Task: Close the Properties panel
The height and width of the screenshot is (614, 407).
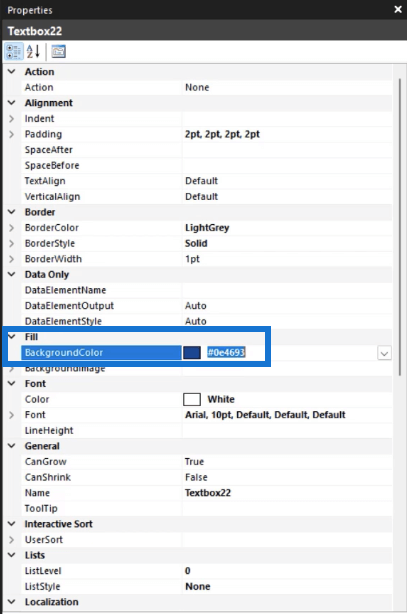Action: tap(398, 9)
